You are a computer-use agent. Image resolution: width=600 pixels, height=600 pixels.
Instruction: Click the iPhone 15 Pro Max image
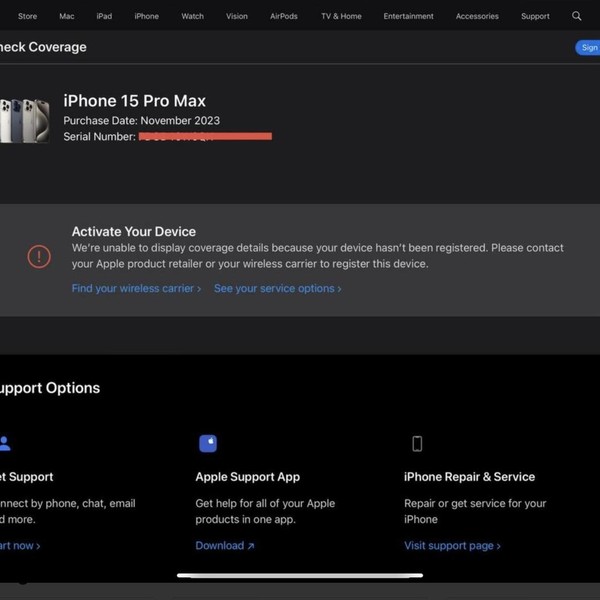coord(24,120)
